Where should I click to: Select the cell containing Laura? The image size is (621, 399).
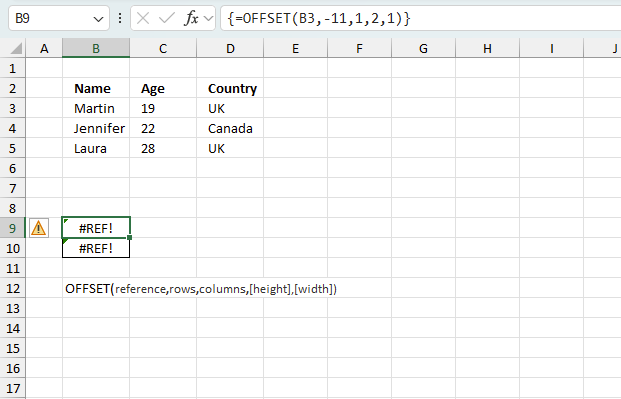(x=96, y=148)
